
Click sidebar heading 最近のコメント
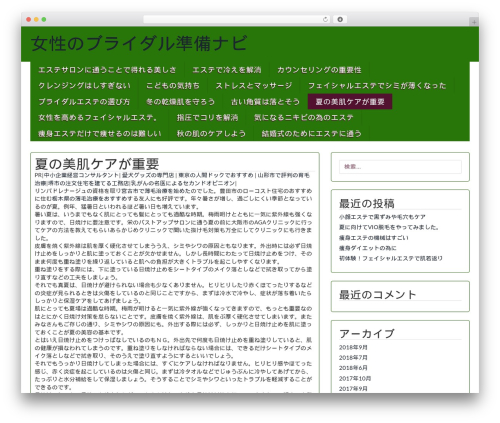point(378,295)
